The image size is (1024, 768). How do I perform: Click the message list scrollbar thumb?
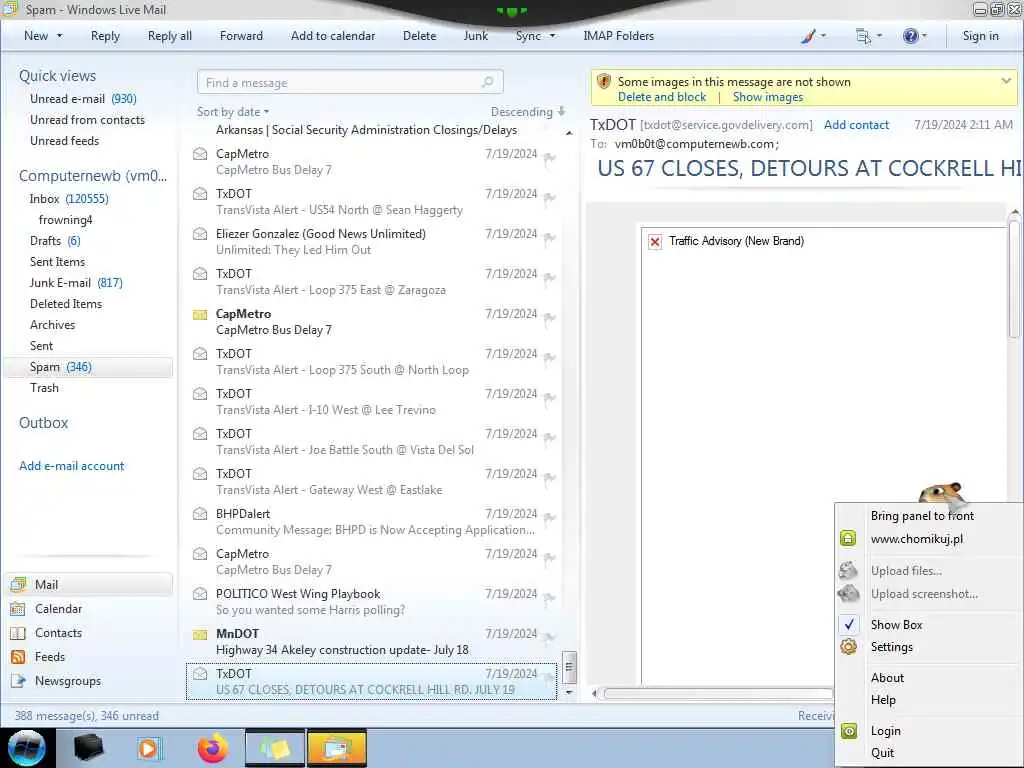coord(569,667)
